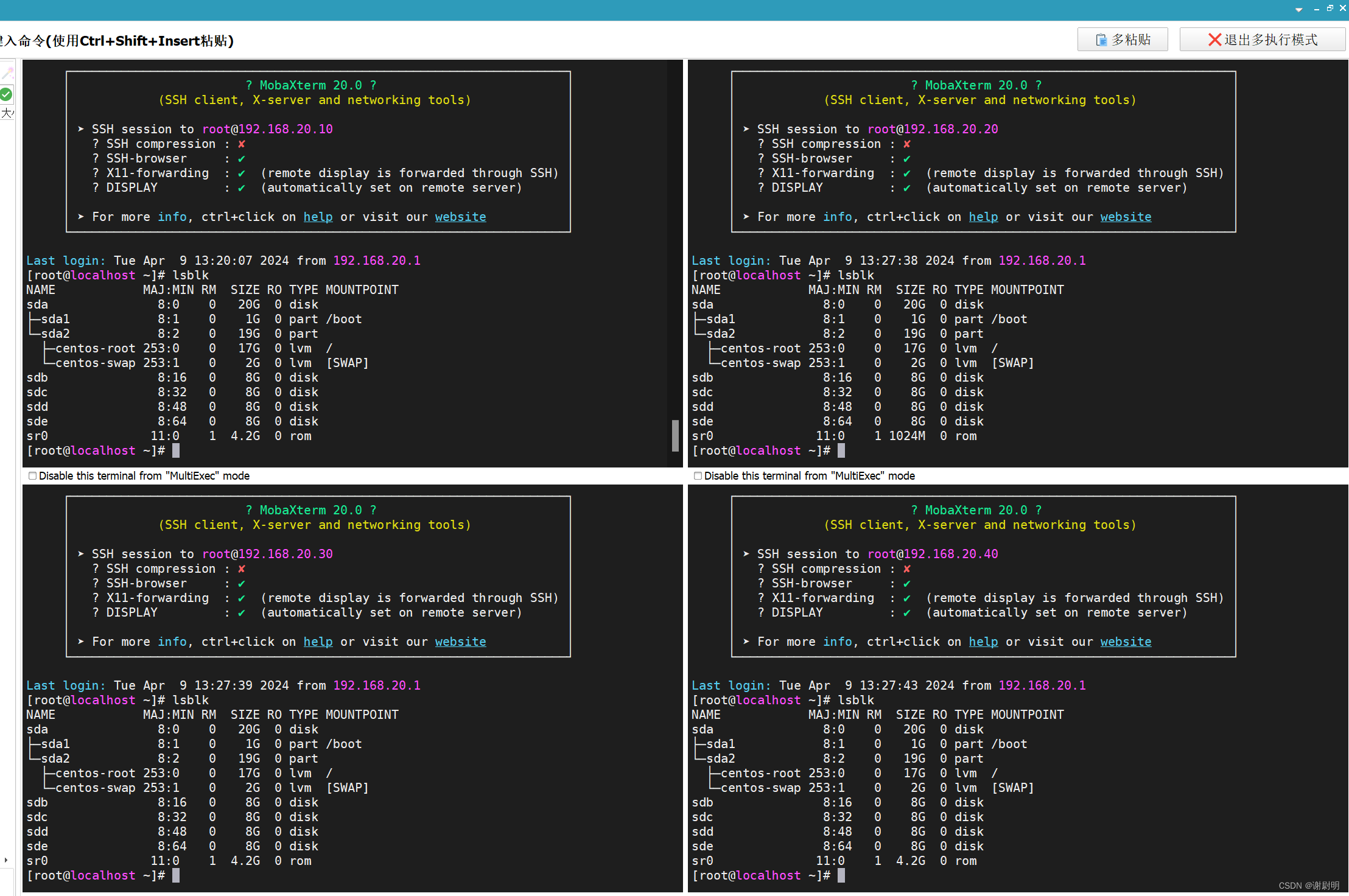
Task: Click the minimize icon in title bar
Action: click(1316, 9)
